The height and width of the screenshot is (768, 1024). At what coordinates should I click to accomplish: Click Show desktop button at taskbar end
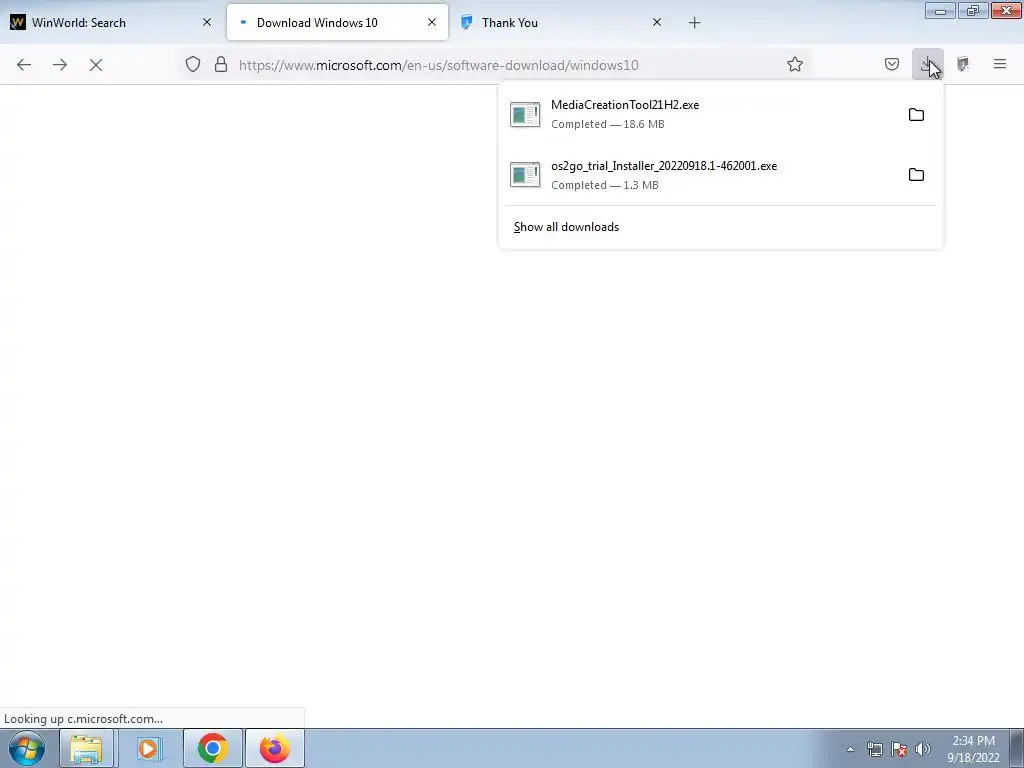[x=1017, y=748]
